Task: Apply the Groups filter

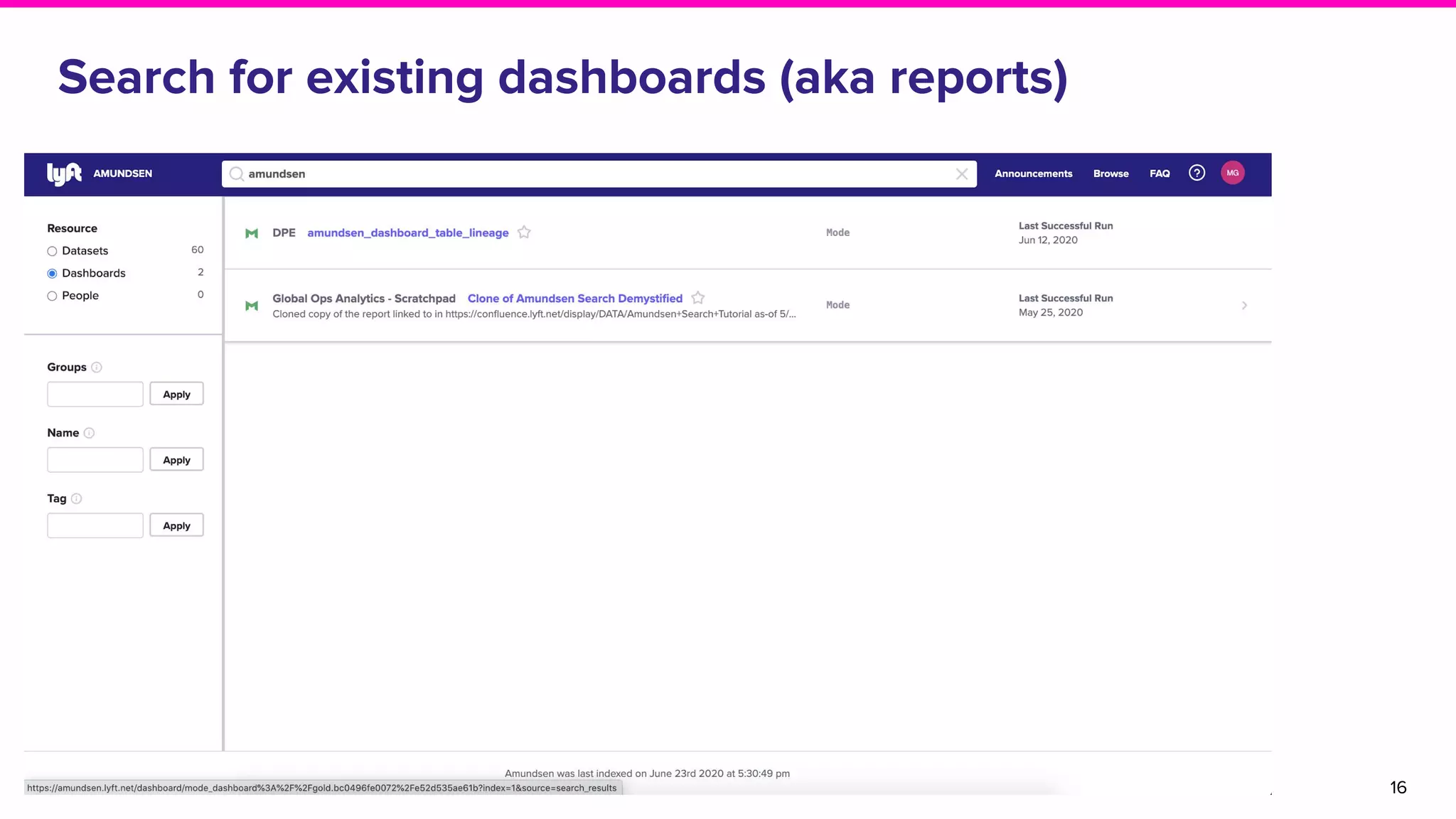Action: click(x=176, y=394)
